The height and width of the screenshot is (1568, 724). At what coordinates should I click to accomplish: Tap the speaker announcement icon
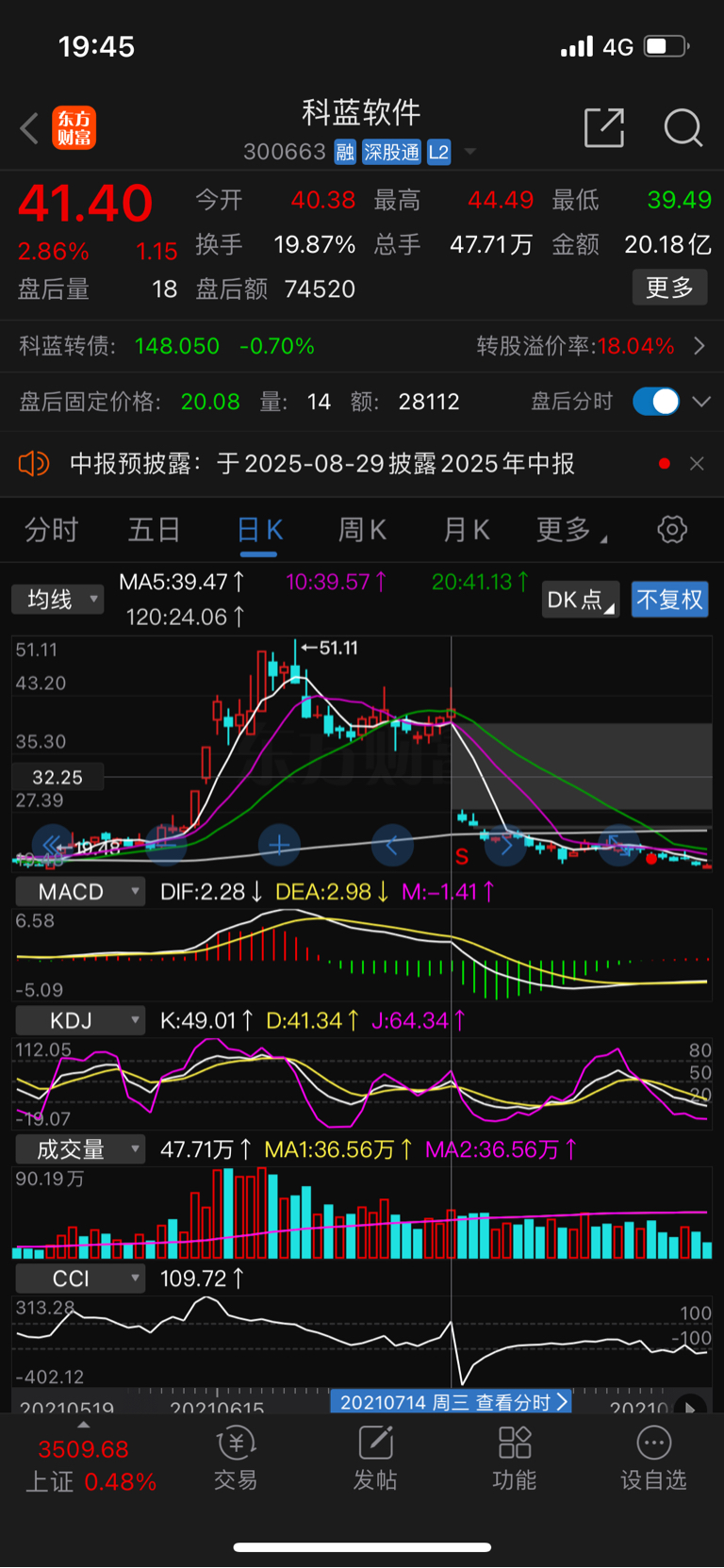click(34, 464)
